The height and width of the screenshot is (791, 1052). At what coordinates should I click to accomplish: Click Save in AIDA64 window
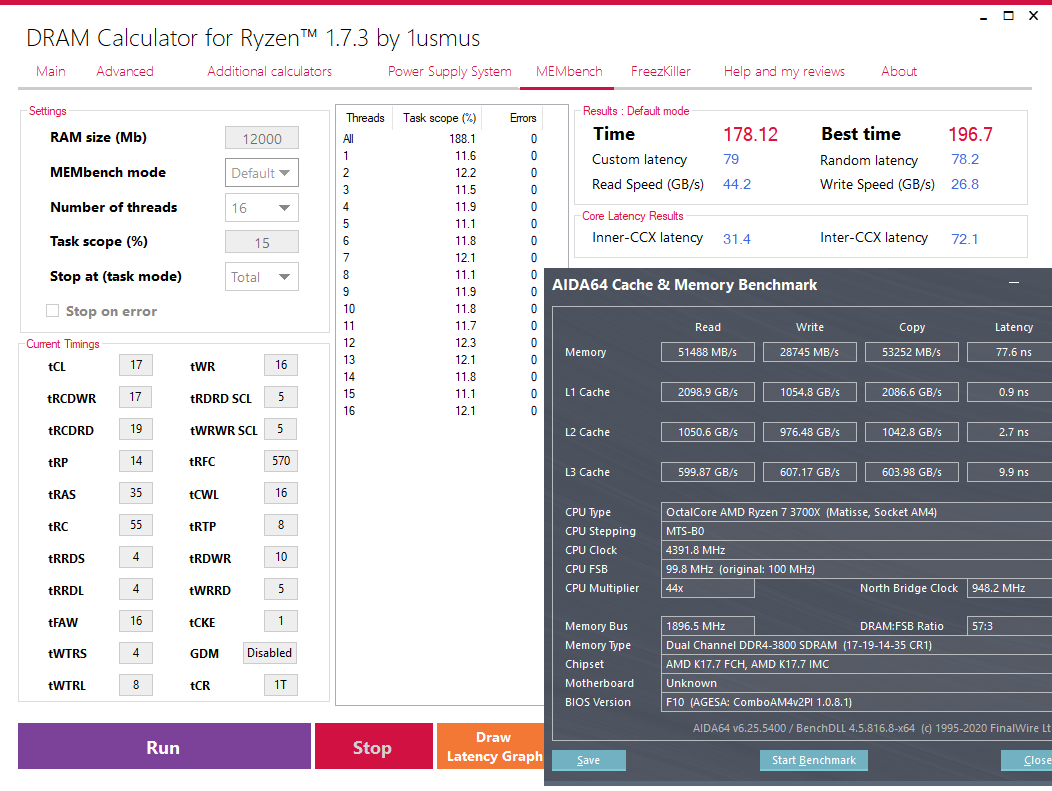[588, 760]
